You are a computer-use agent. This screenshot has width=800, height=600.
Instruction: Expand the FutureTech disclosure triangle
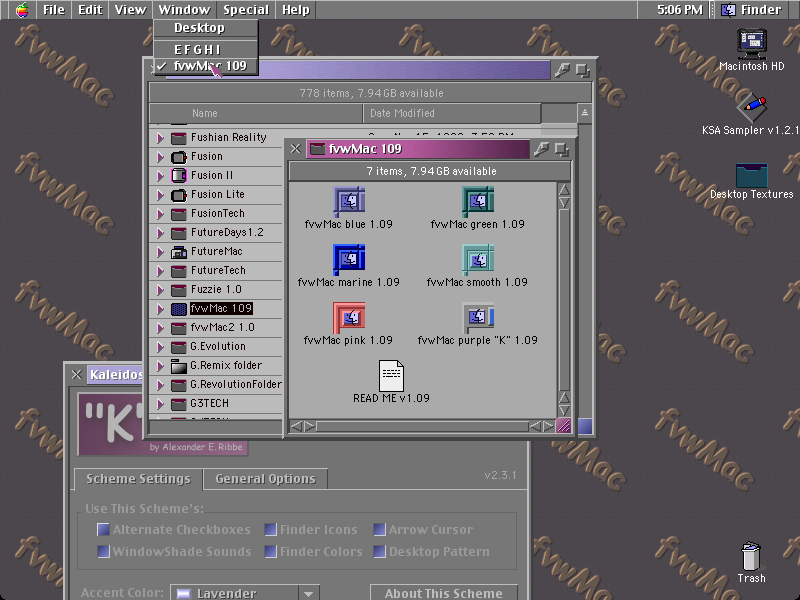pyautogui.click(x=160, y=271)
